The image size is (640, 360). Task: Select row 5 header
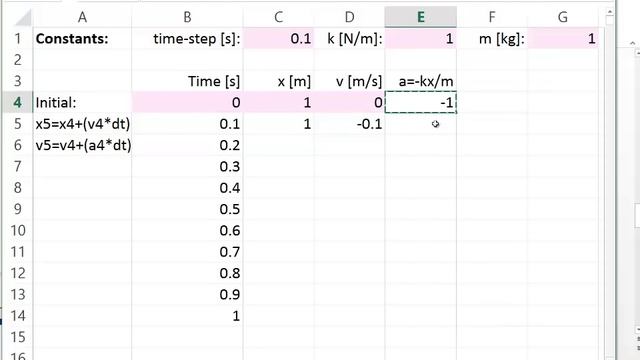tap(18, 124)
